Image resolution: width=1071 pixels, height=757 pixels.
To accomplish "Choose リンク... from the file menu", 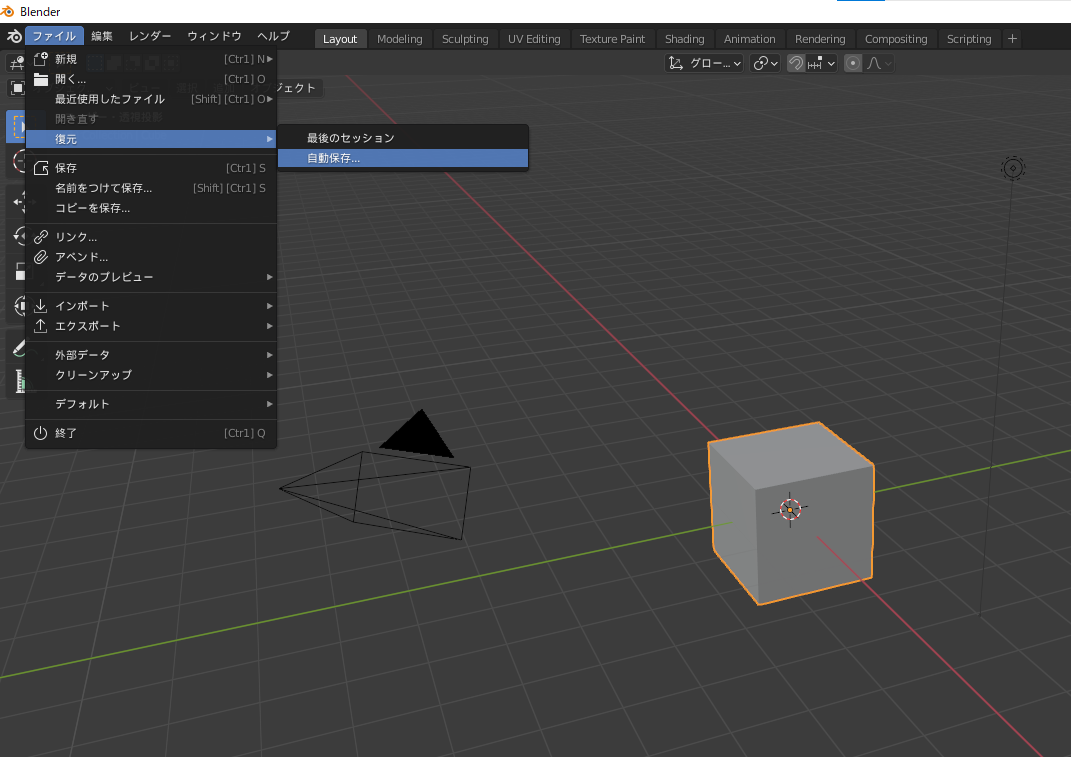I will [x=151, y=237].
